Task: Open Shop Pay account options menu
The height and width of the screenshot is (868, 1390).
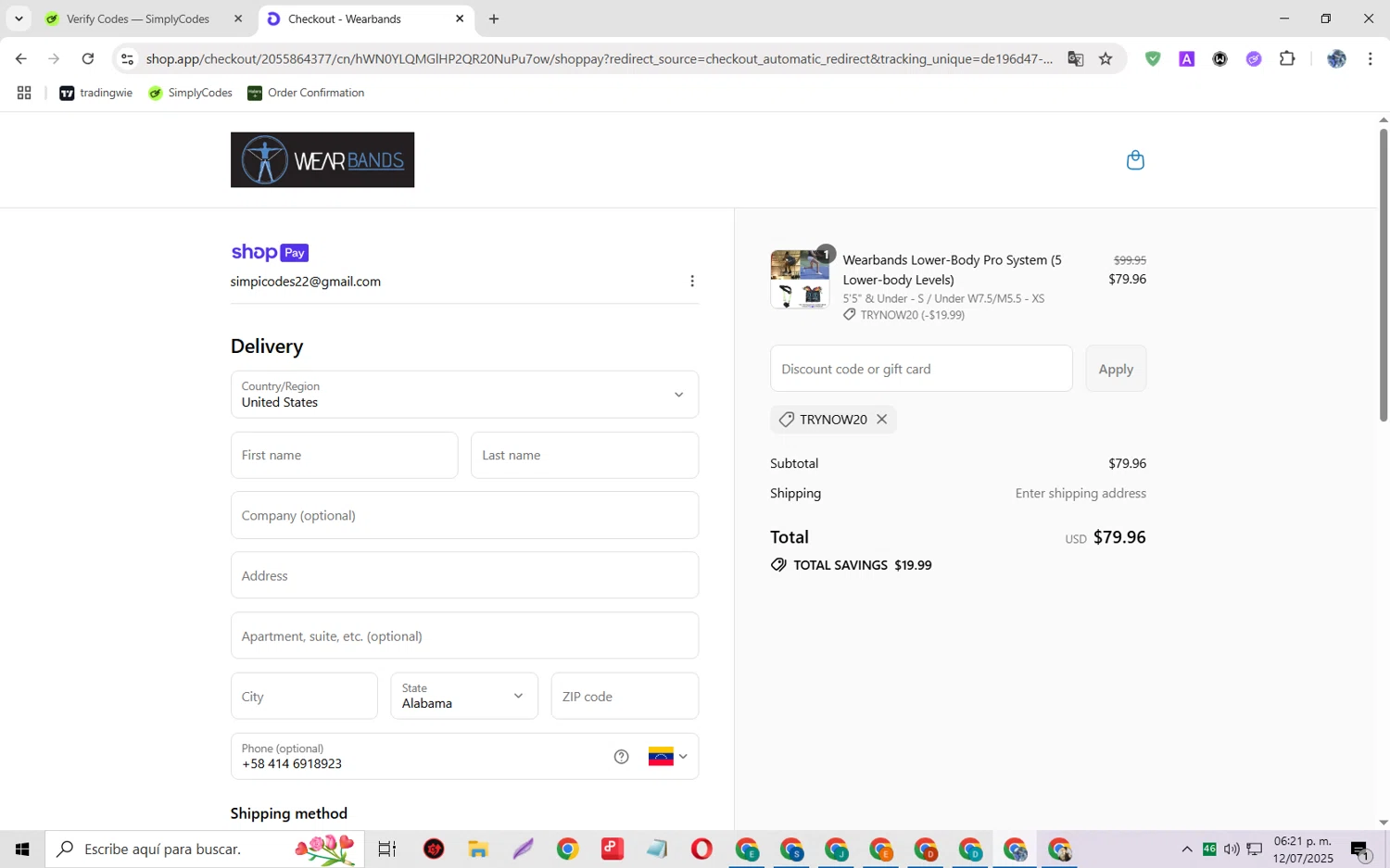Action: click(692, 281)
